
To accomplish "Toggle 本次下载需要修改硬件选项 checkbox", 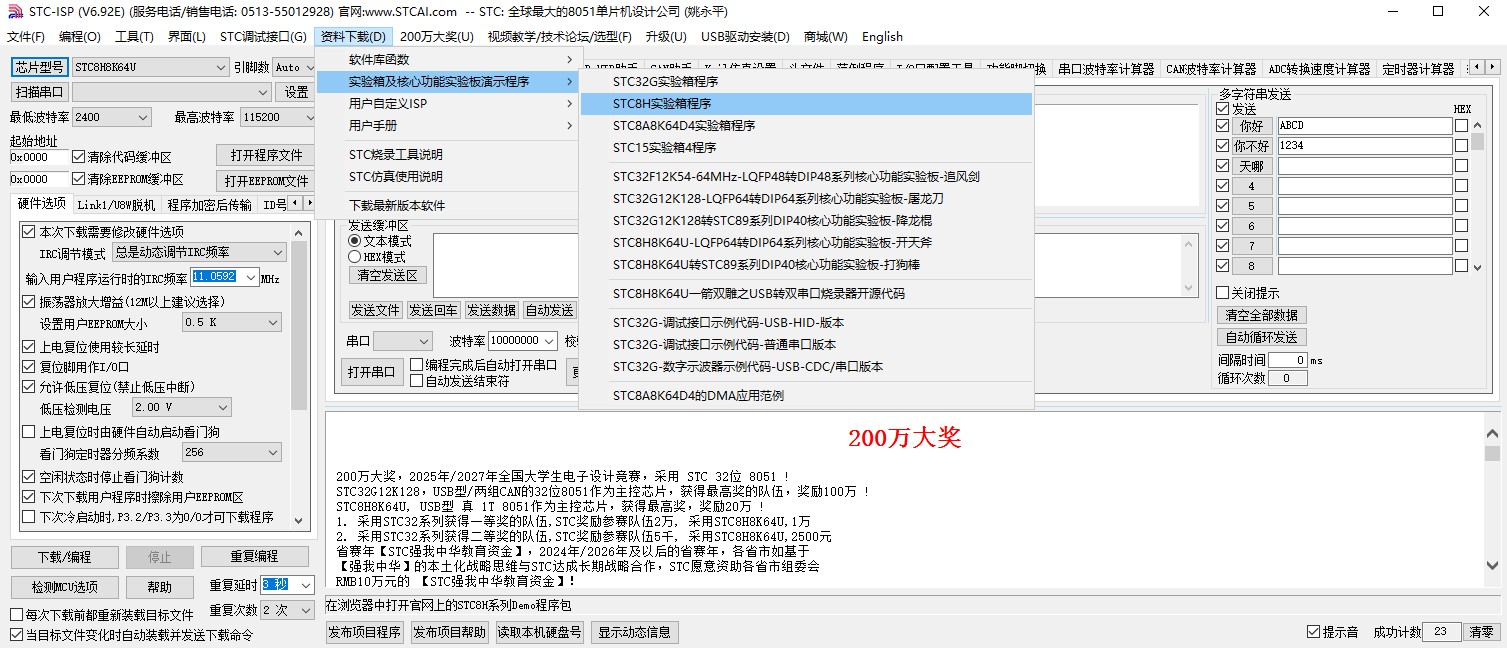I will point(28,232).
